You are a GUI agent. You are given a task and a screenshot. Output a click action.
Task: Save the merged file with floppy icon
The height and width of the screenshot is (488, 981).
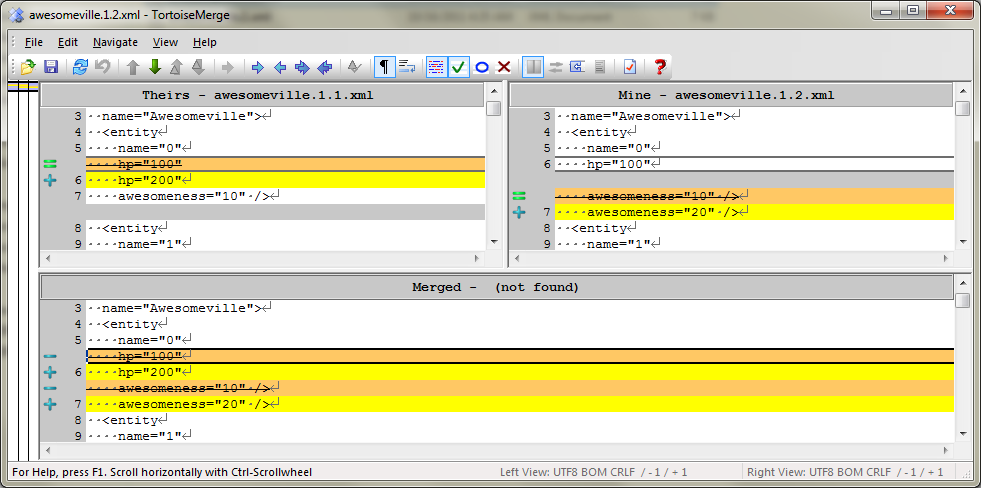click(x=50, y=67)
